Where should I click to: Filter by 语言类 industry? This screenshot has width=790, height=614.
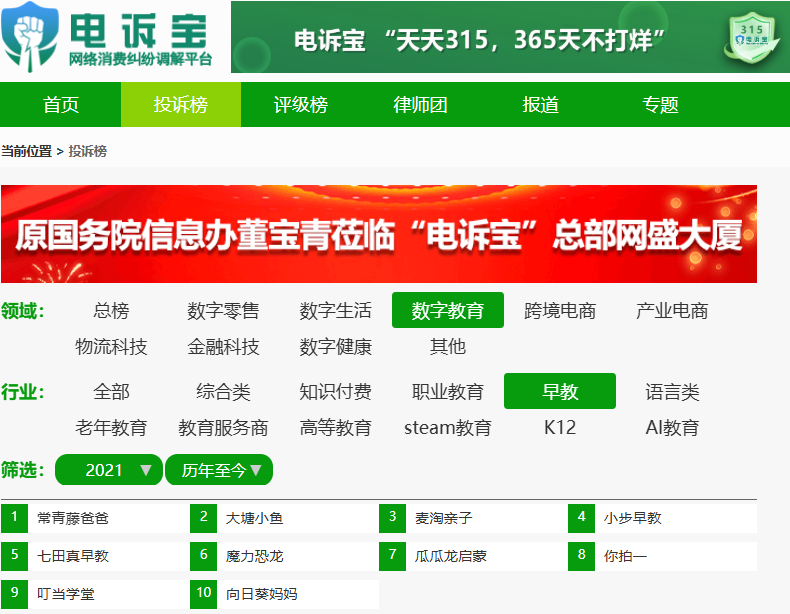point(672,391)
